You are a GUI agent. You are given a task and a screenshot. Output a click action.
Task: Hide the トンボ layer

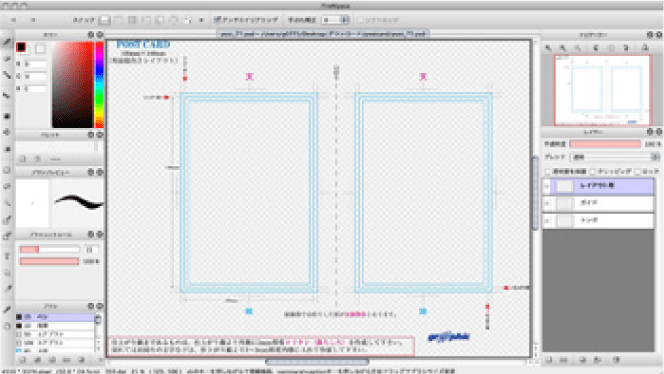coord(547,221)
